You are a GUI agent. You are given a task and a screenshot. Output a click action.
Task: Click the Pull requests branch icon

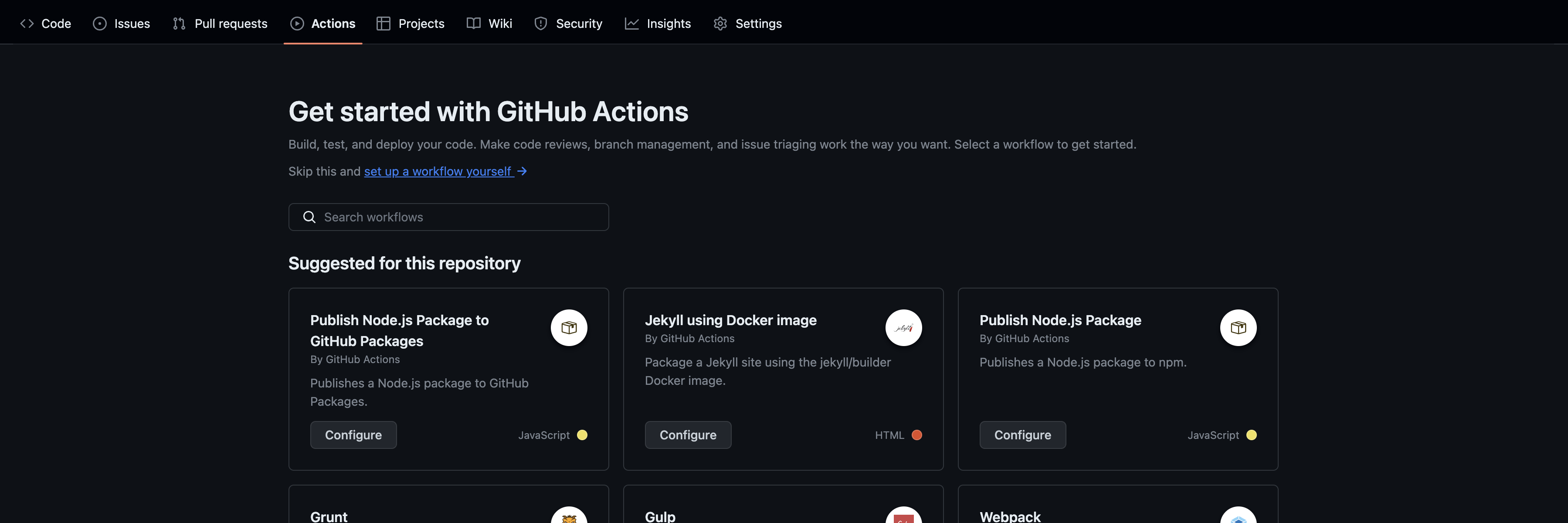[x=179, y=24]
